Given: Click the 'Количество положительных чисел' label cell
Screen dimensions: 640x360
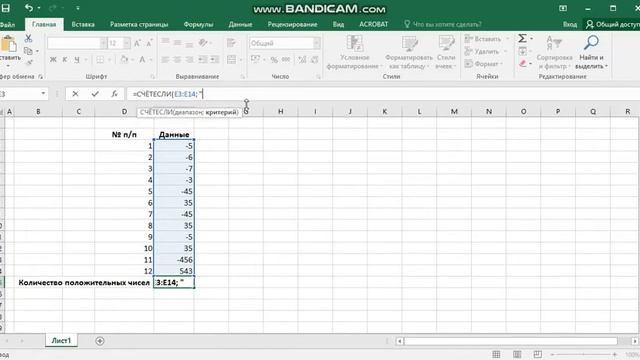Looking at the screenshot, I should 84,282.
